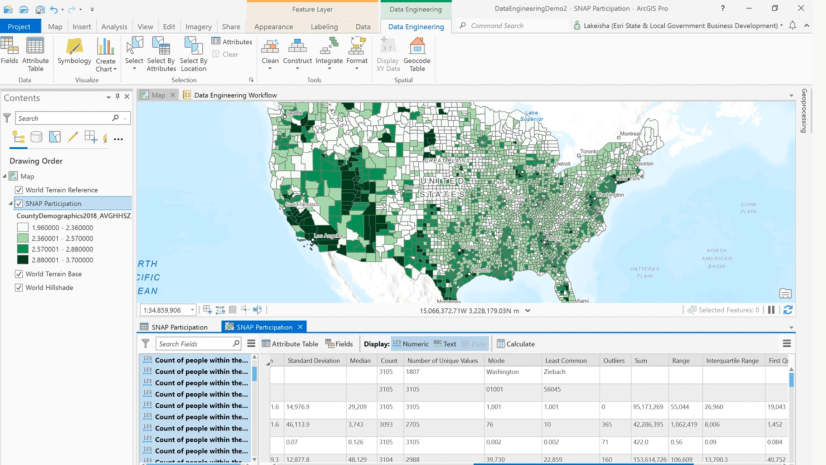Expand the Selection group dialog launcher
This screenshot has width=826, height=465.
(x=251, y=80)
